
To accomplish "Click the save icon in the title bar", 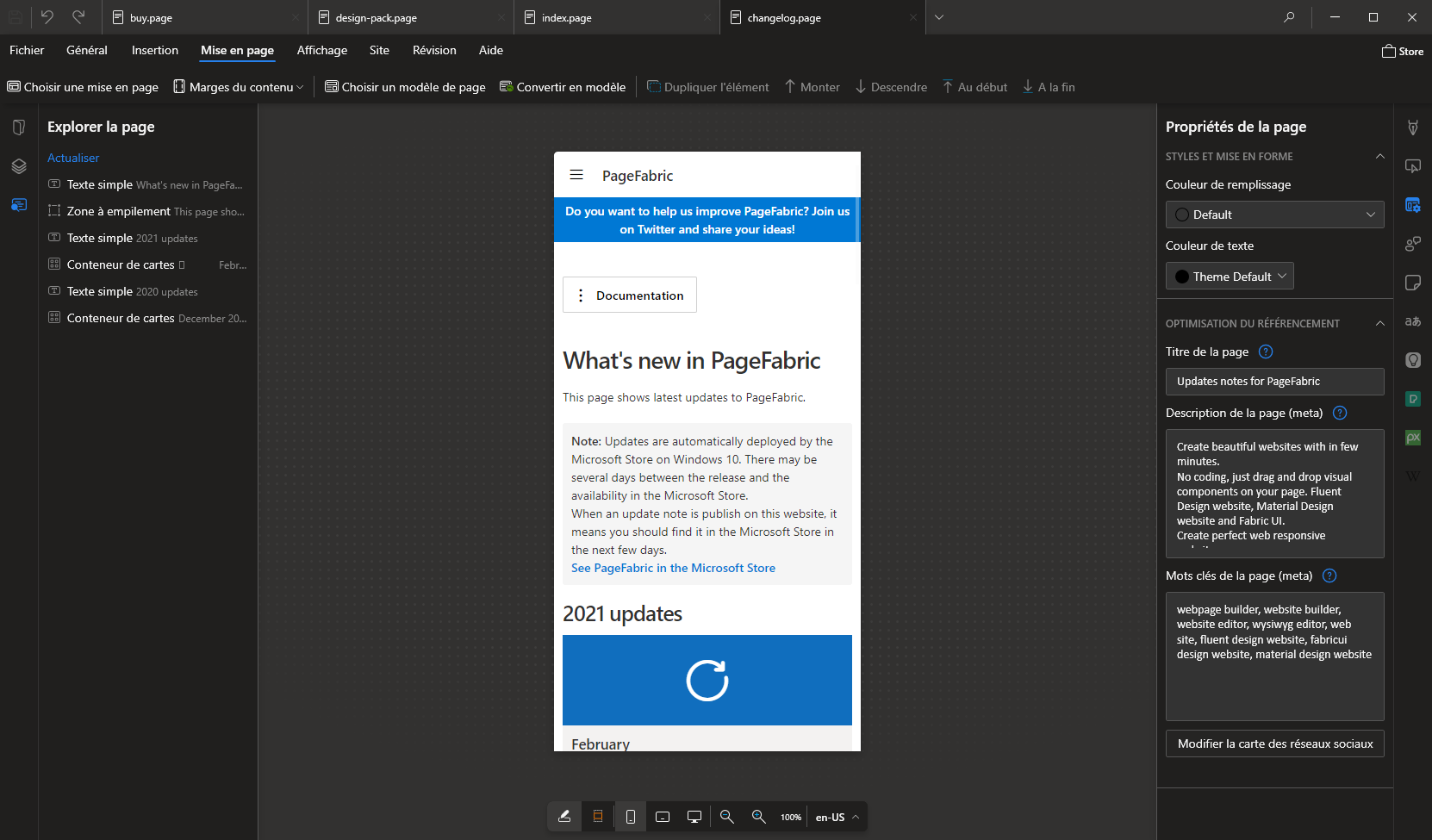I will coord(16,17).
